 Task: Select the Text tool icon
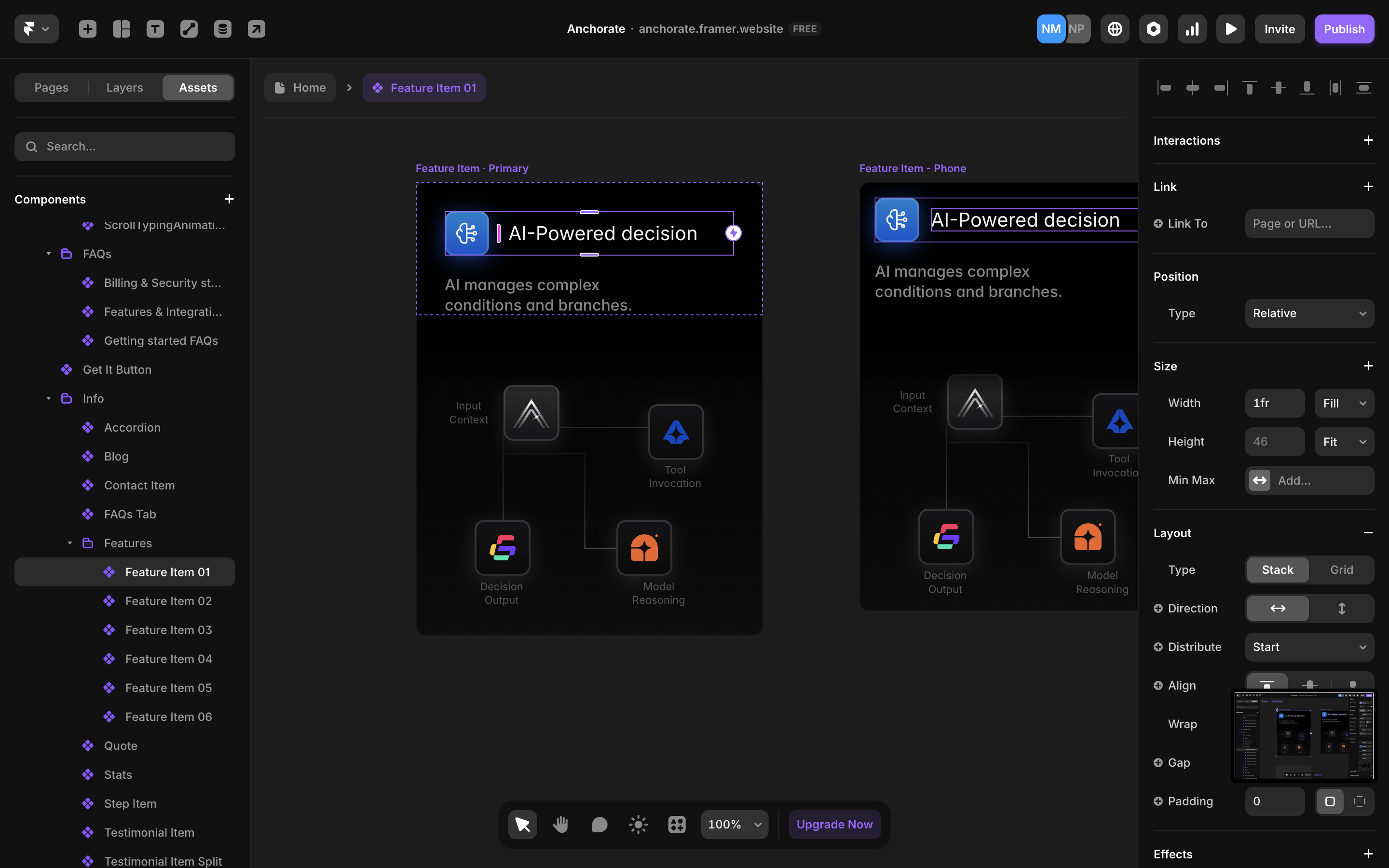pos(155,29)
